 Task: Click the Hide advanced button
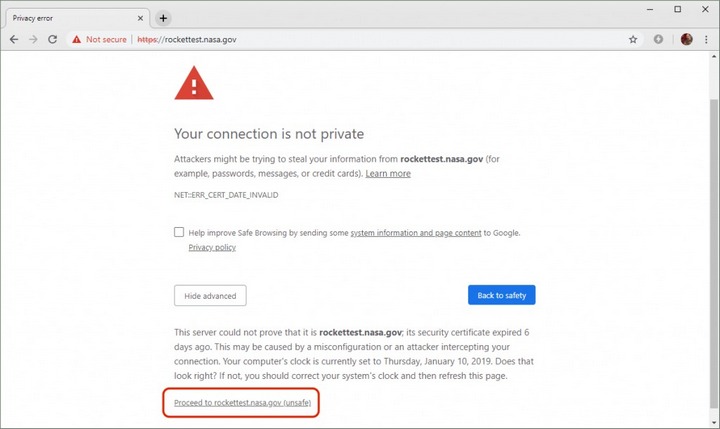[210, 295]
